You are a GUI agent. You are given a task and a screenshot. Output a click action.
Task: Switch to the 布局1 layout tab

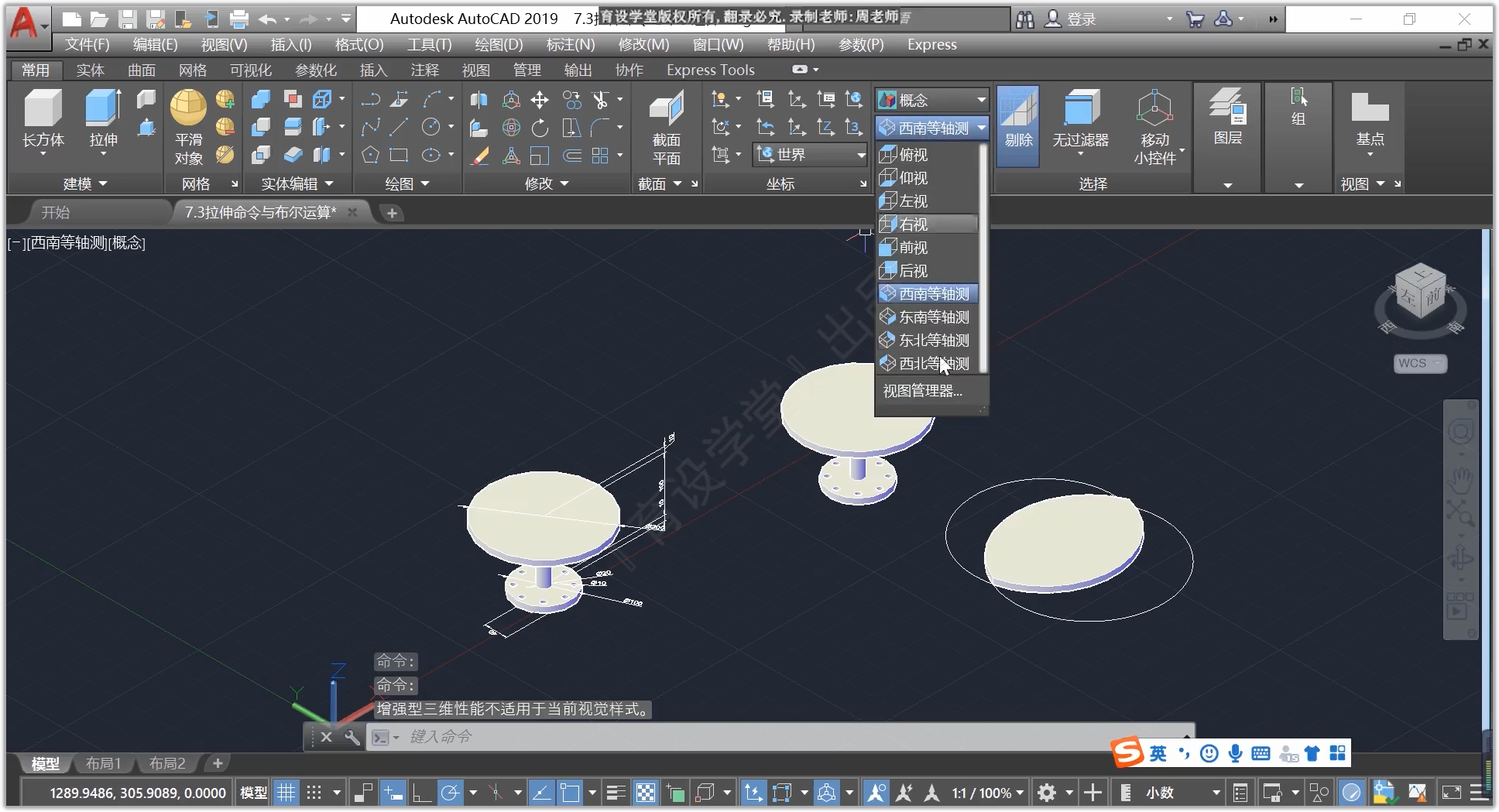click(103, 763)
